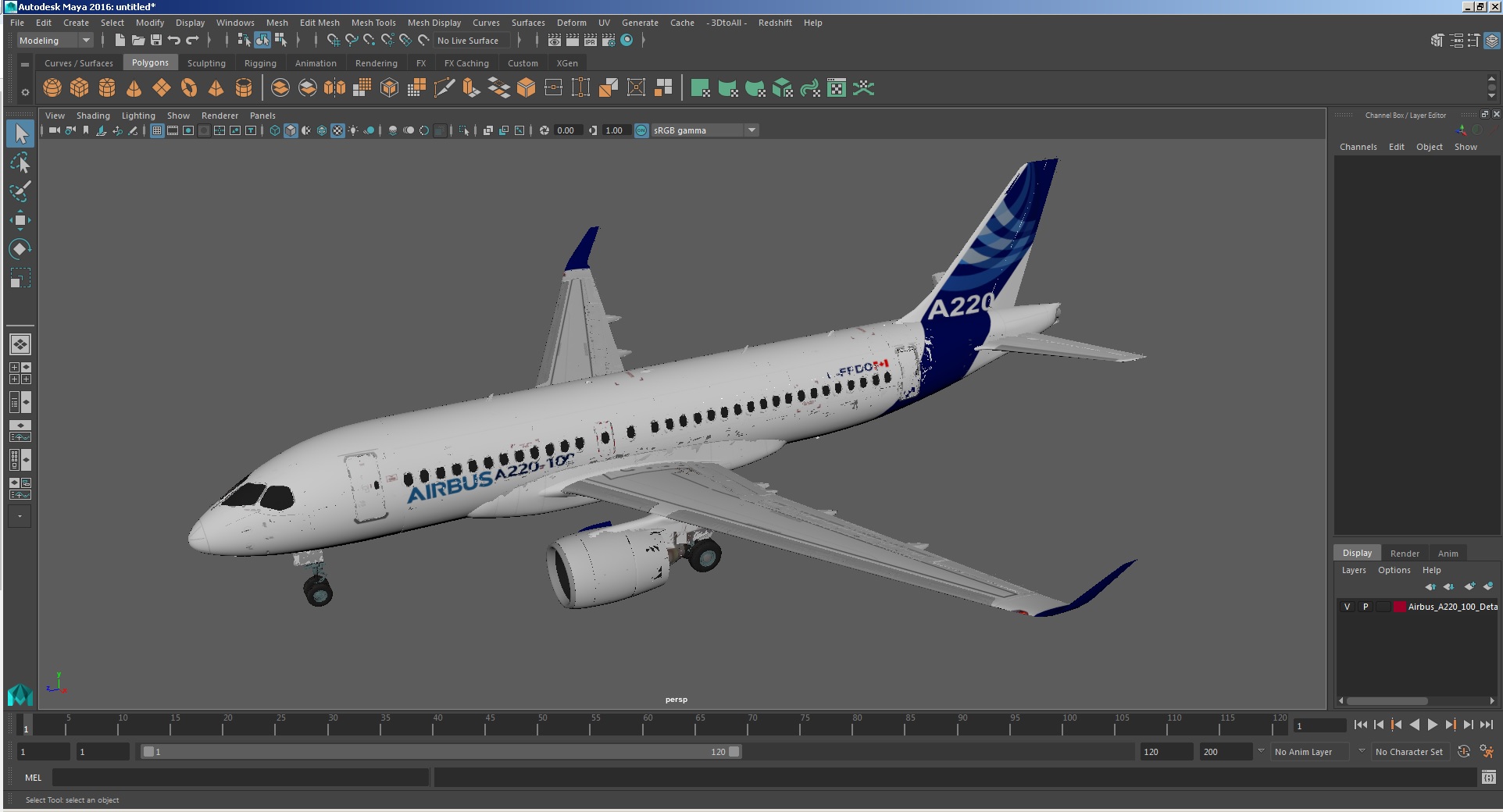This screenshot has width=1503, height=812.
Task: Open the sRGB gamma view transform dropdown
Action: 705,130
